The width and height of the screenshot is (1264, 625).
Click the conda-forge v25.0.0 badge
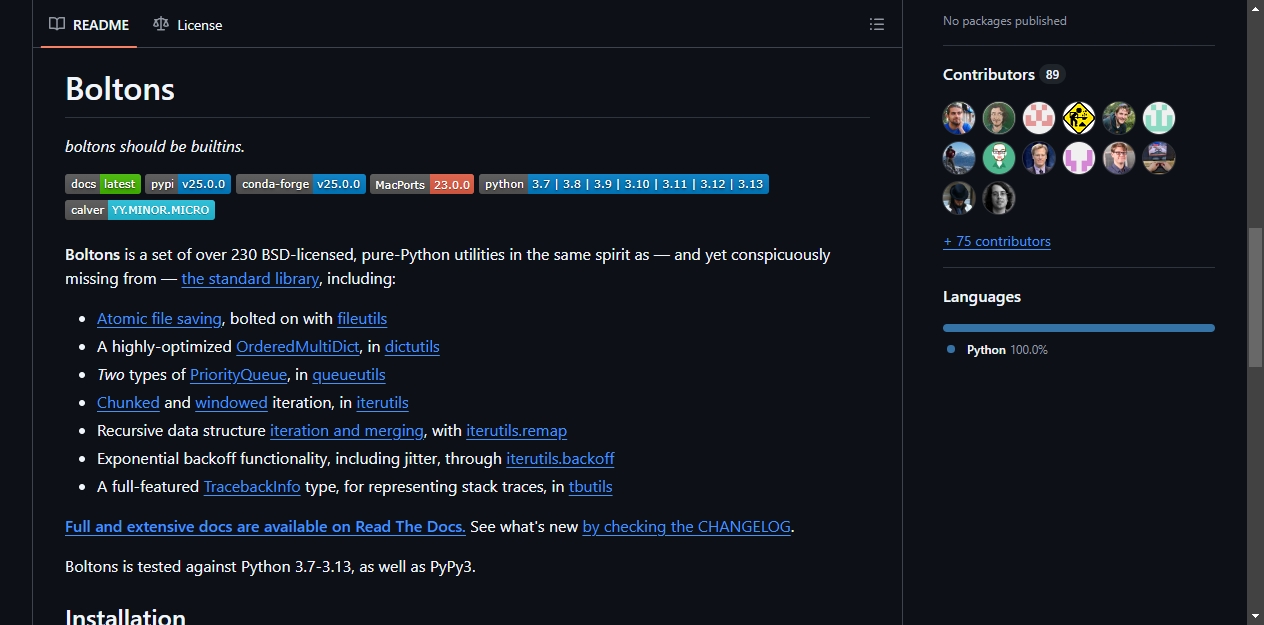click(x=301, y=184)
